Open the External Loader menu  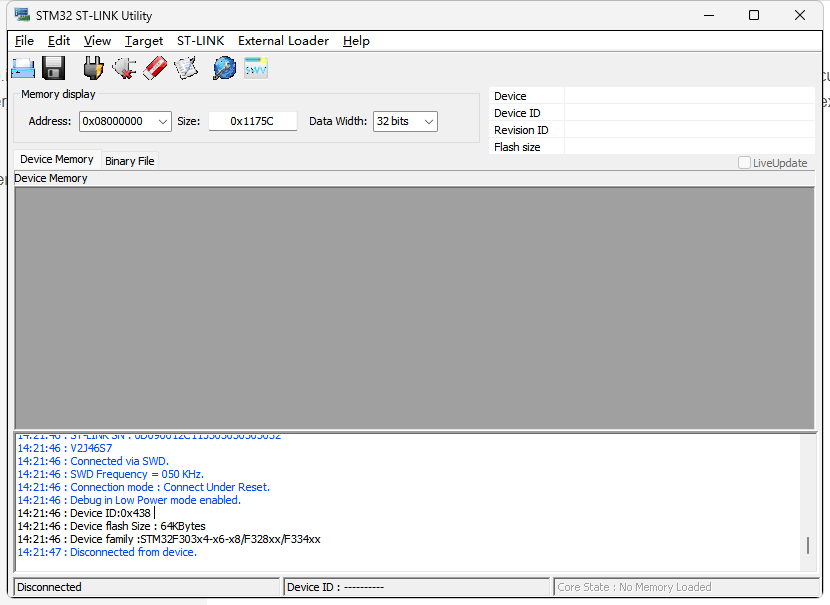pos(283,41)
